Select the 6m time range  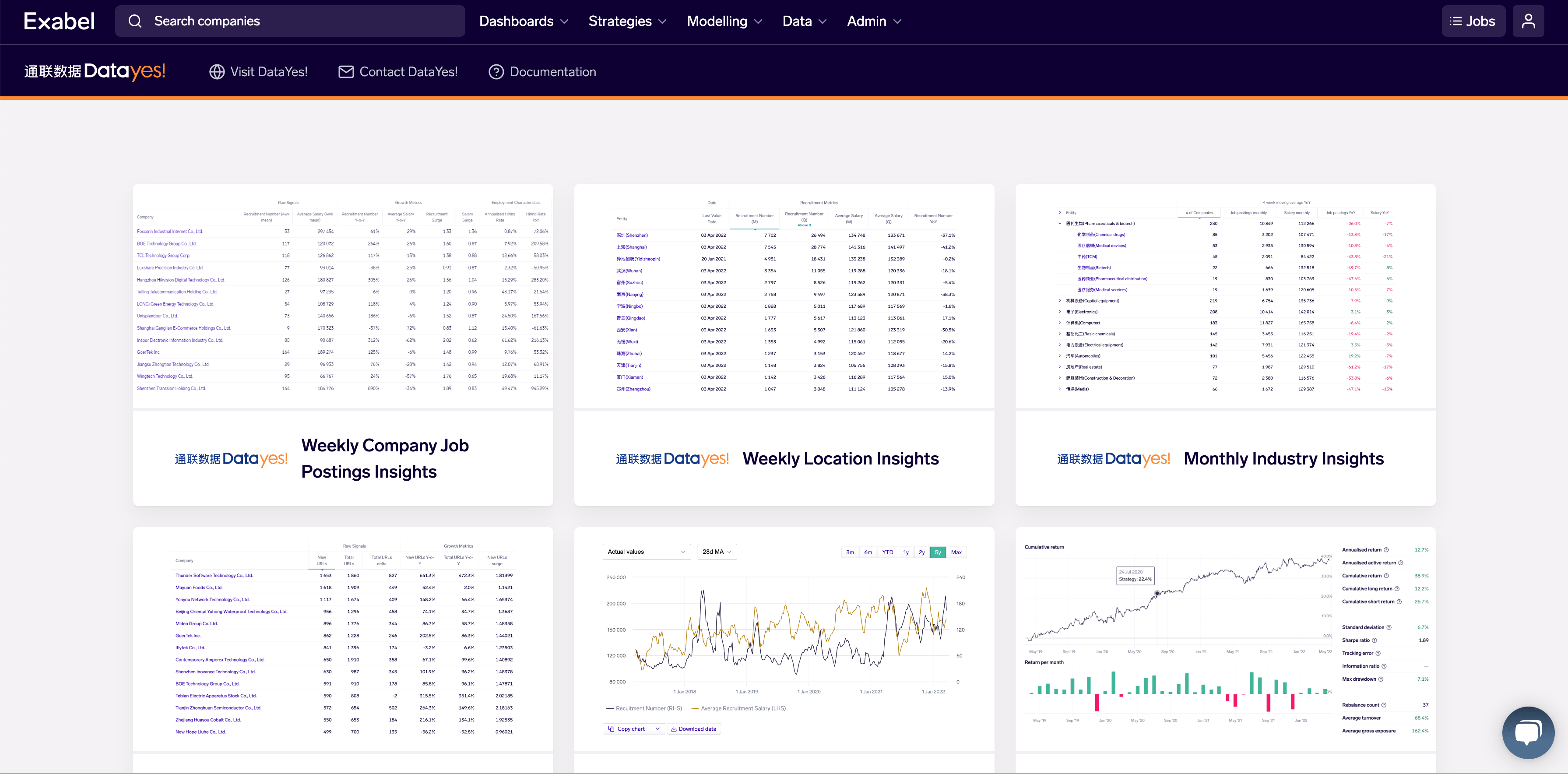point(868,552)
